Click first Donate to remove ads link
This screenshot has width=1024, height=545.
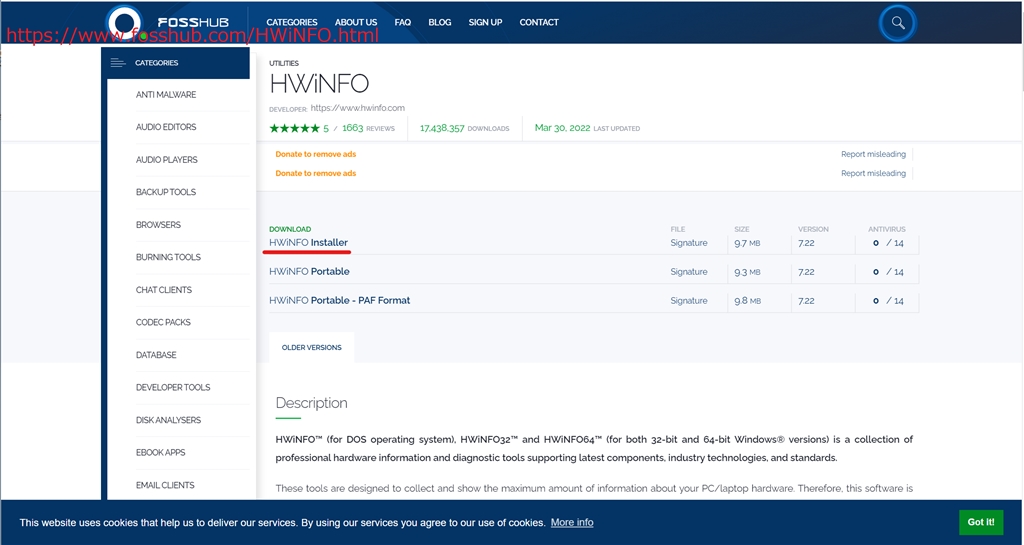[315, 154]
